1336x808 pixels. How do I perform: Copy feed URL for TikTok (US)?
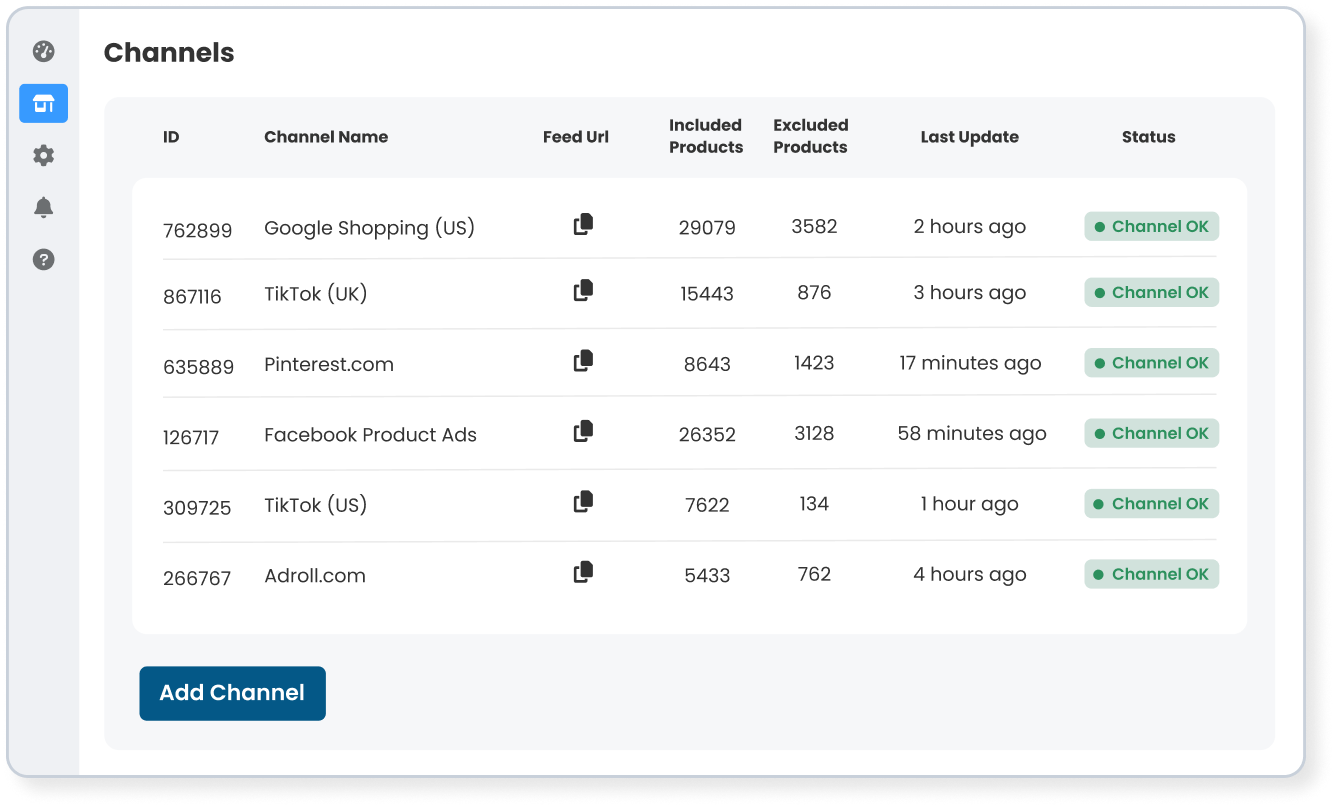[583, 502]
